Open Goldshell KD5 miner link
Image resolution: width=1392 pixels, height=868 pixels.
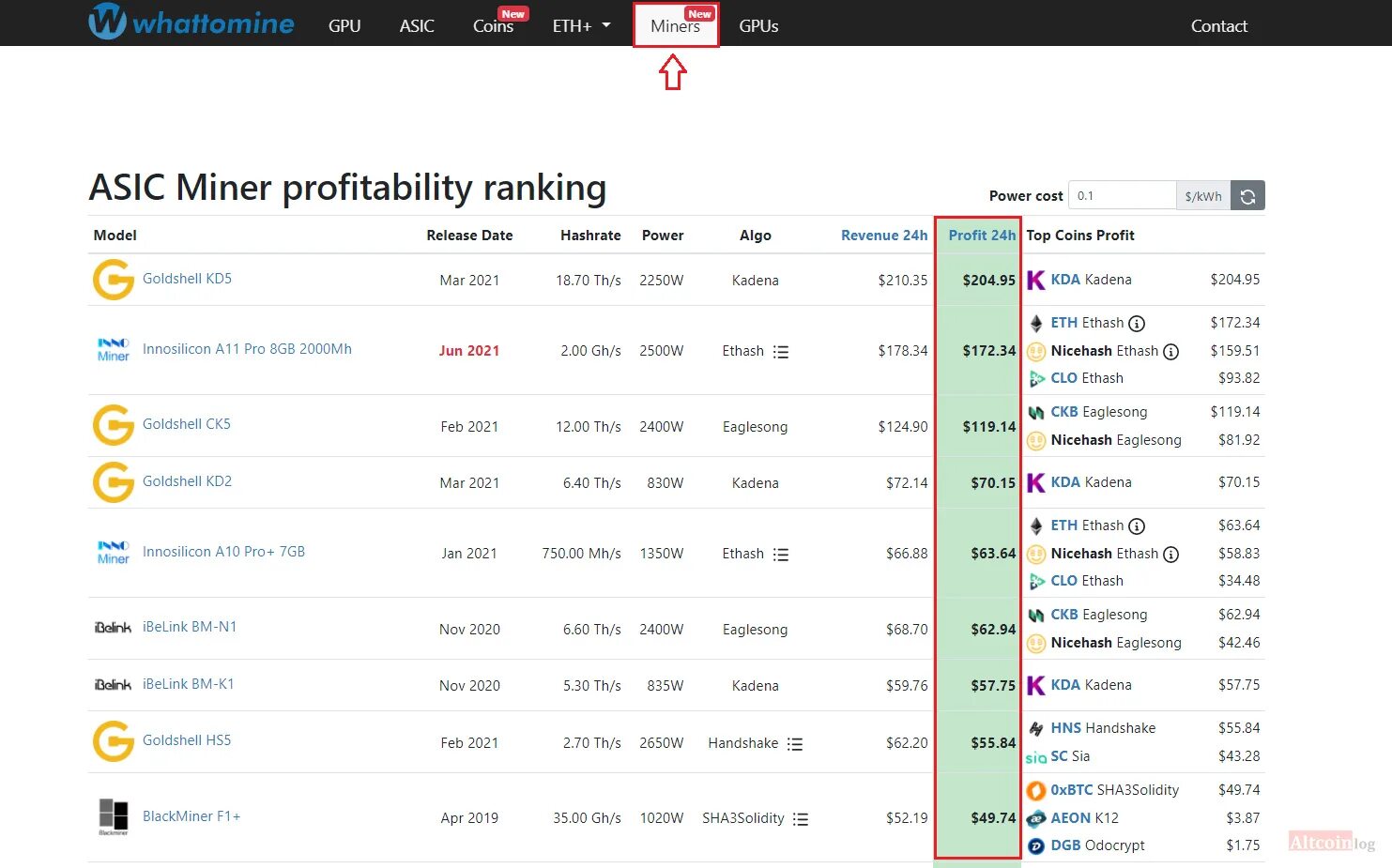[x=187, y=279]
